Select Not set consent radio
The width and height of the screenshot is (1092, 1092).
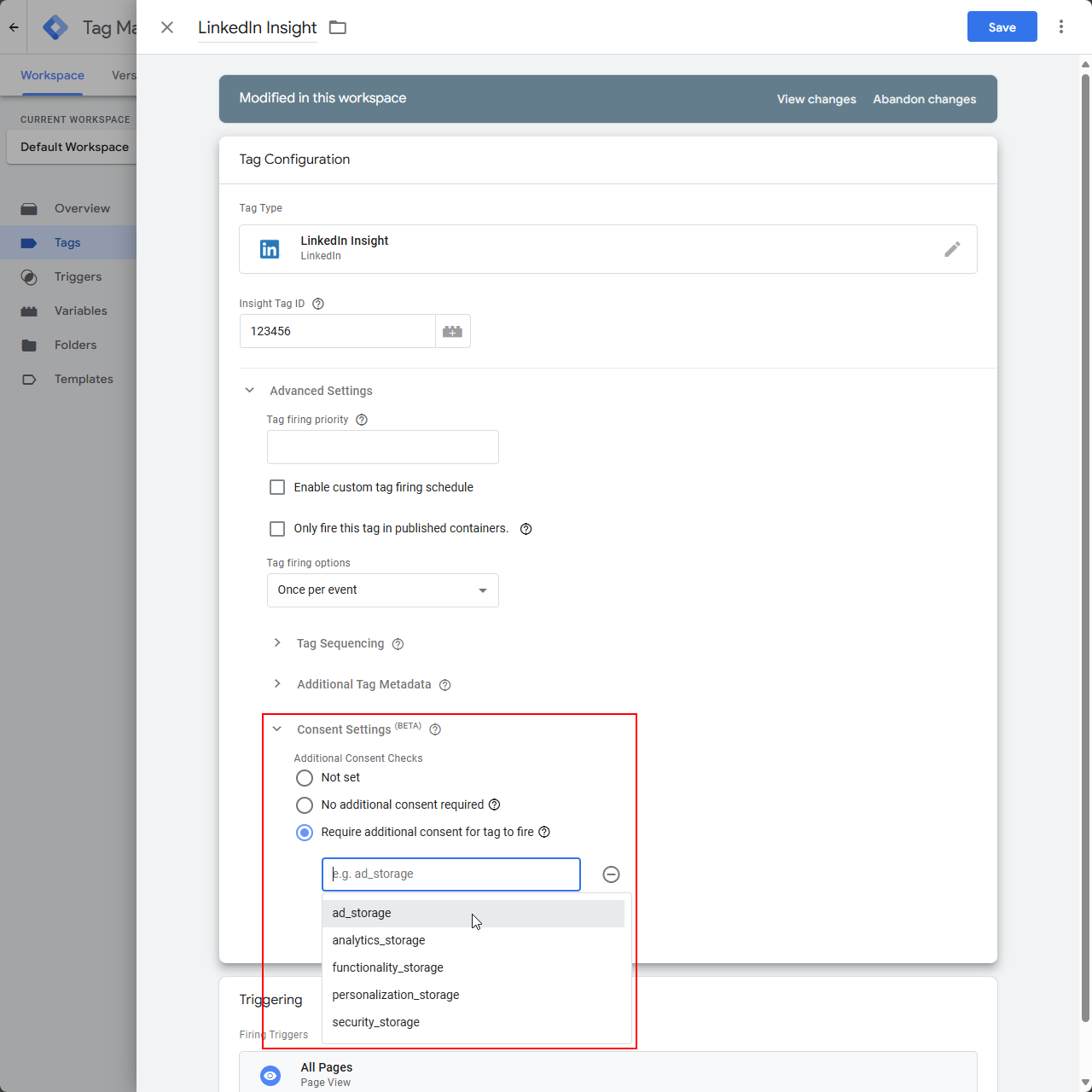[305, 778]
